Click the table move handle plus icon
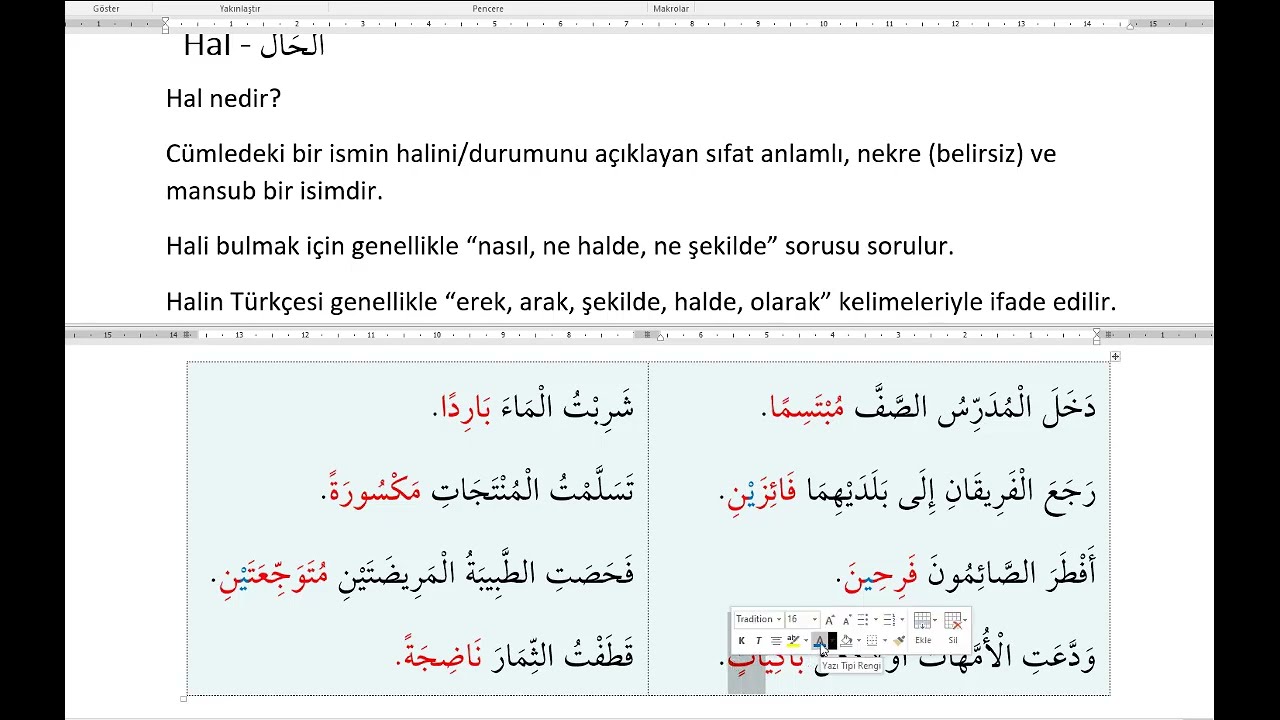The width and height of the screenshot is (1280, 720). pyautogui.click(x=1115, y=357)
